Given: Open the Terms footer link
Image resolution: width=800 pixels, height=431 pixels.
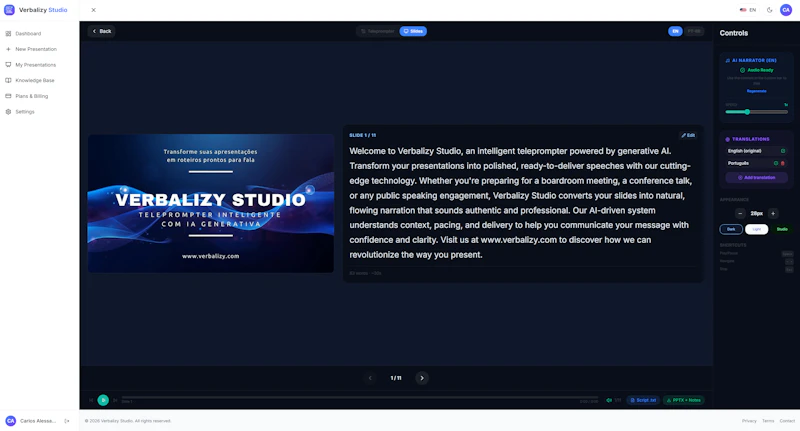Looking at the screenshot, I should 768,421.
